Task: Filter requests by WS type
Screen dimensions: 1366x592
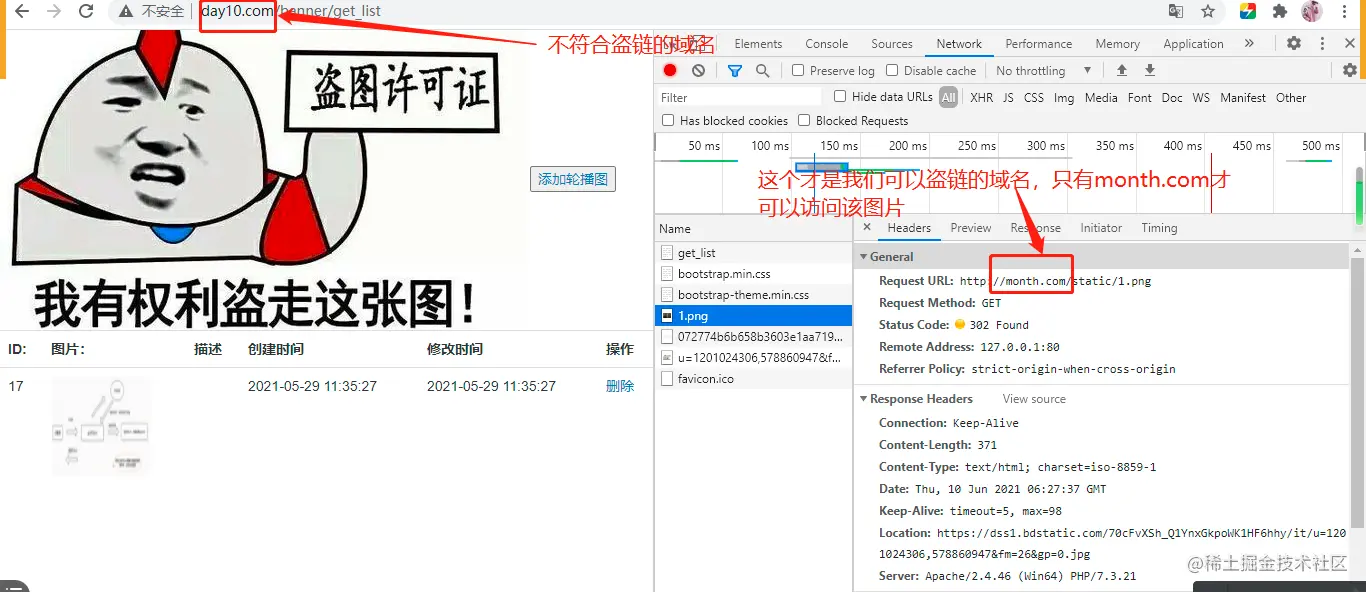Action: point(1201,98)
